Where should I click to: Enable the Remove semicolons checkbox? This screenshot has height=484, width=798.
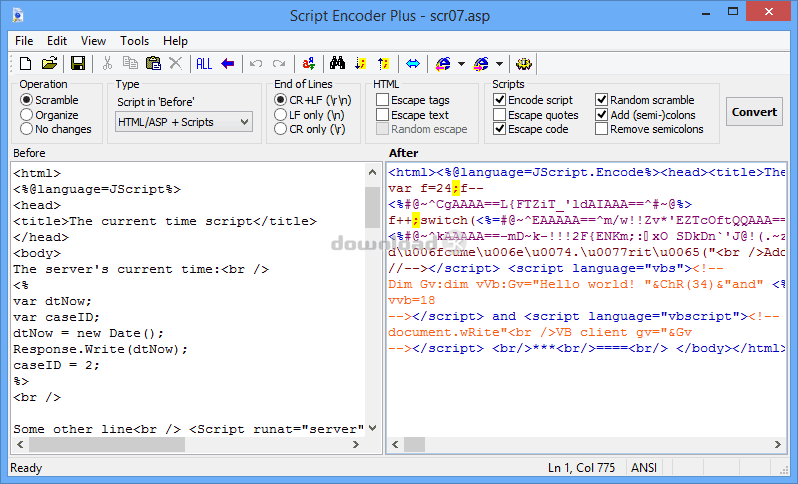point(649,129)
